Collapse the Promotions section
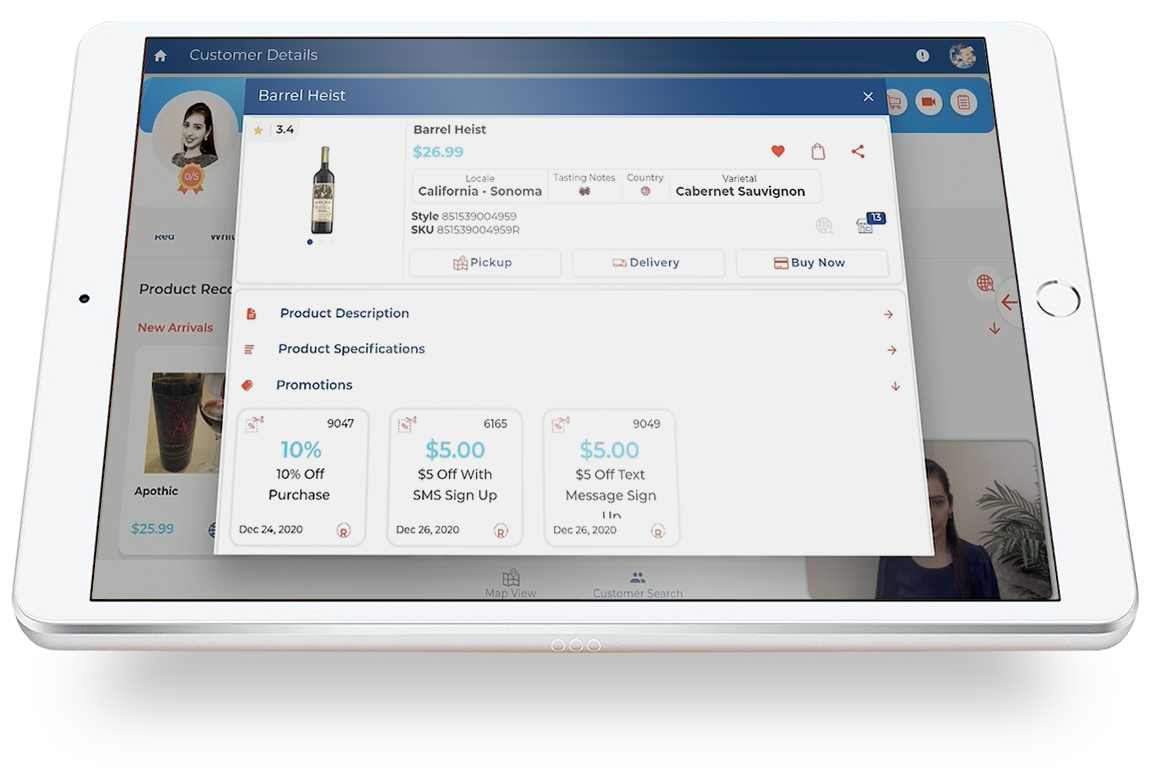1150x778 pixels. pyautogui.click(x=568, y=386)
